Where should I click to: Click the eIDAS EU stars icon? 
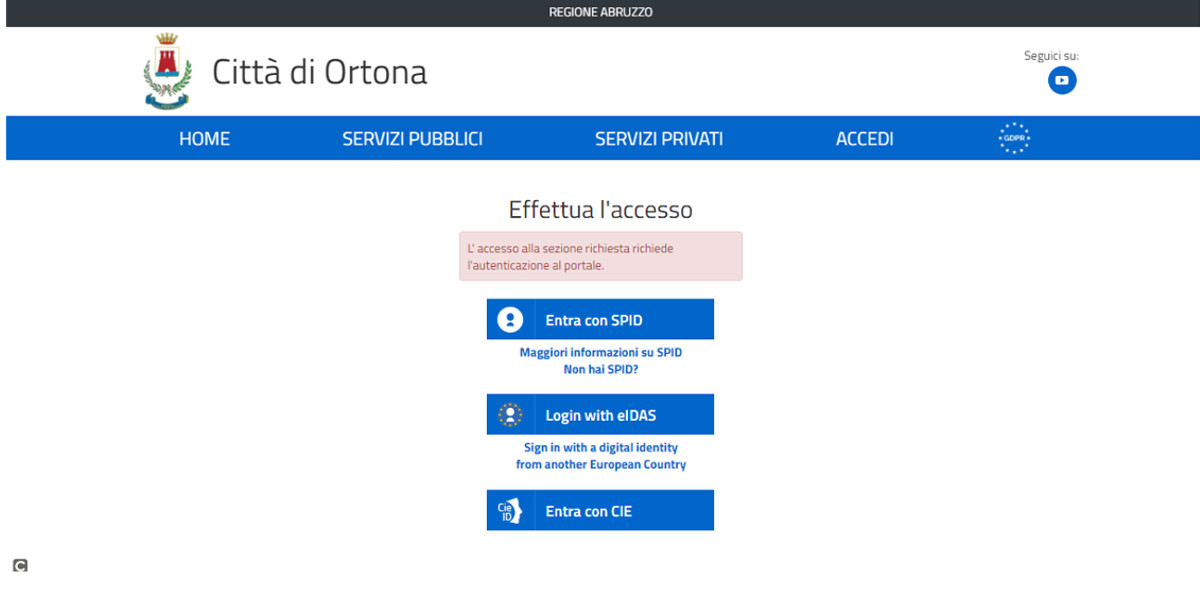coord(510,415)
